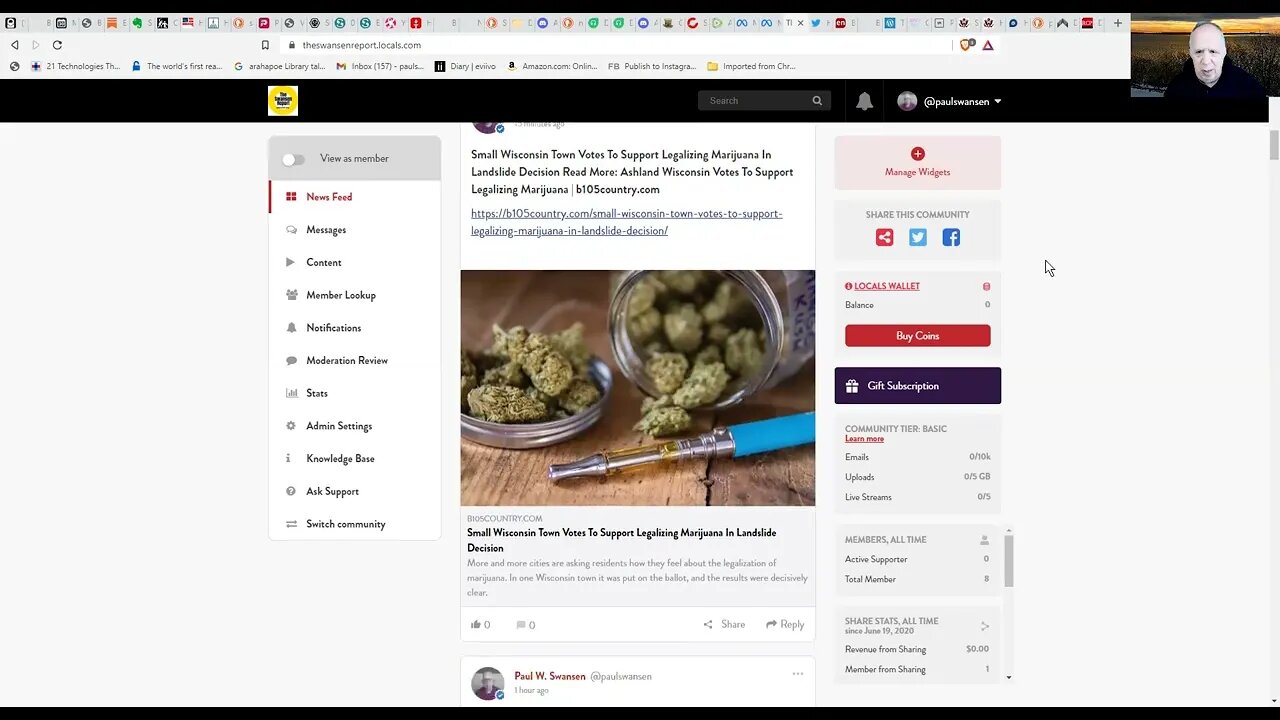
Task: Click the comment bubble icon on post
Action: (x=521, y=624)
